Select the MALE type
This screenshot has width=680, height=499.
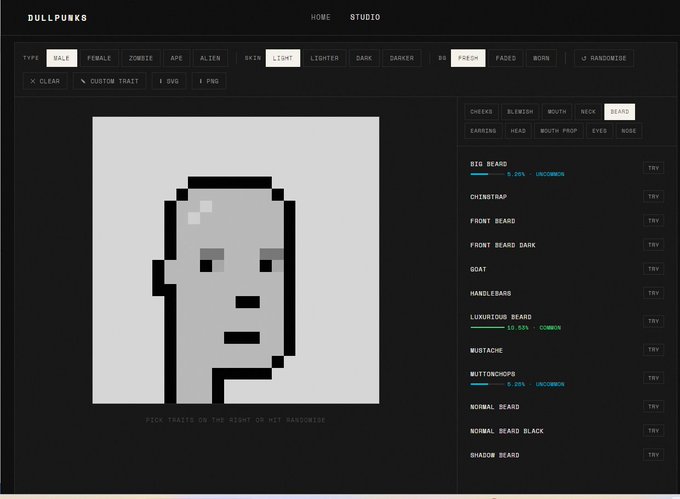pyautogui.click(x=62, y=58)
